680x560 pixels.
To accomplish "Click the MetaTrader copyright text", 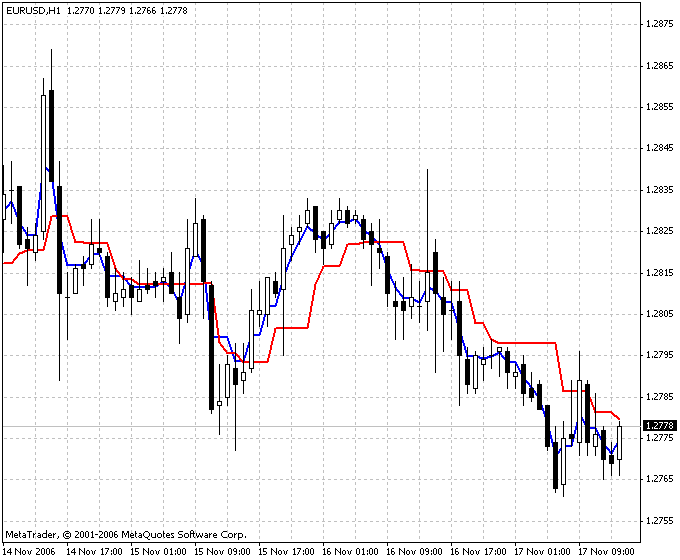I will pos(125,535).
